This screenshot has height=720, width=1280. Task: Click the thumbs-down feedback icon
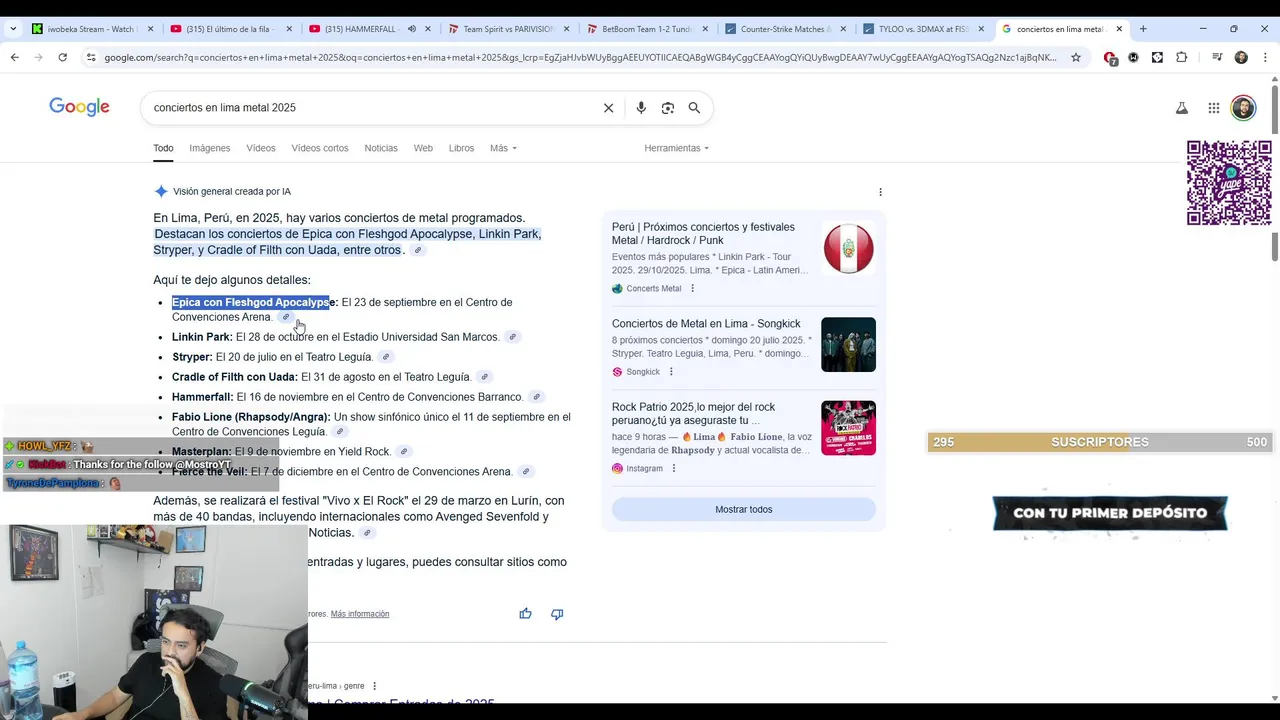557,613
